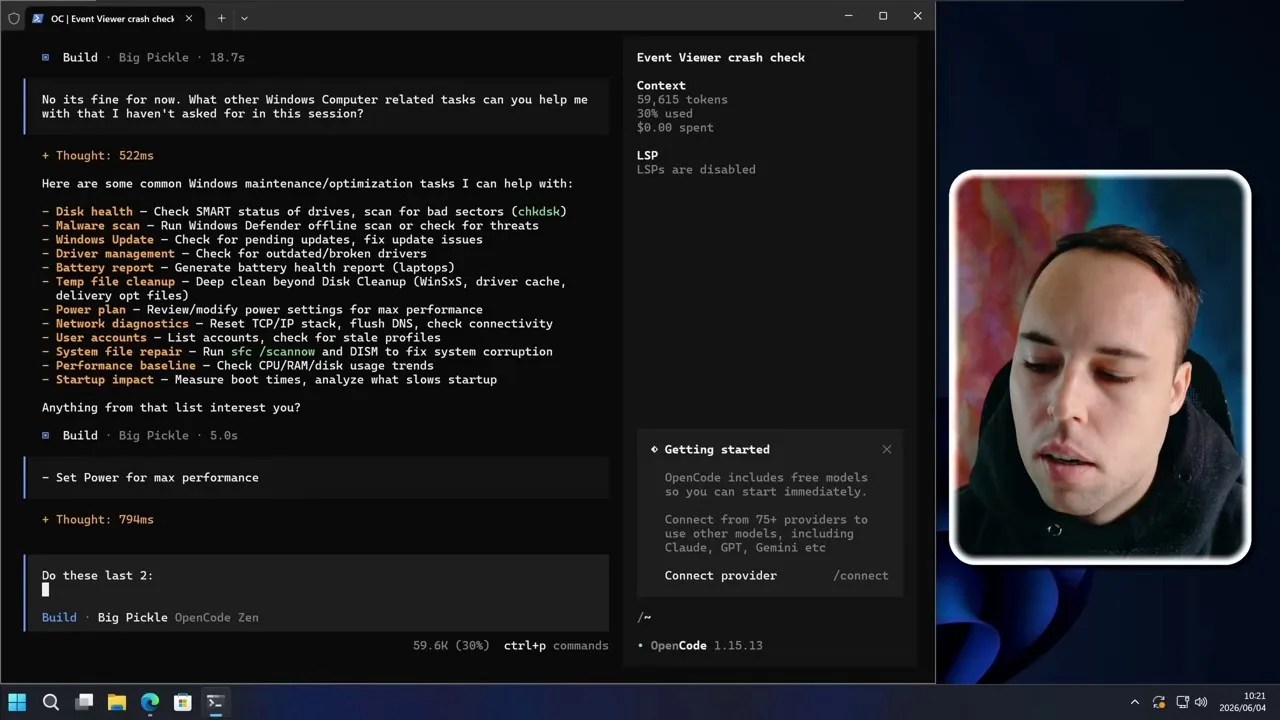Click the $0.00 spent value
Screen dimensions: 1280x720
[675, 127]
